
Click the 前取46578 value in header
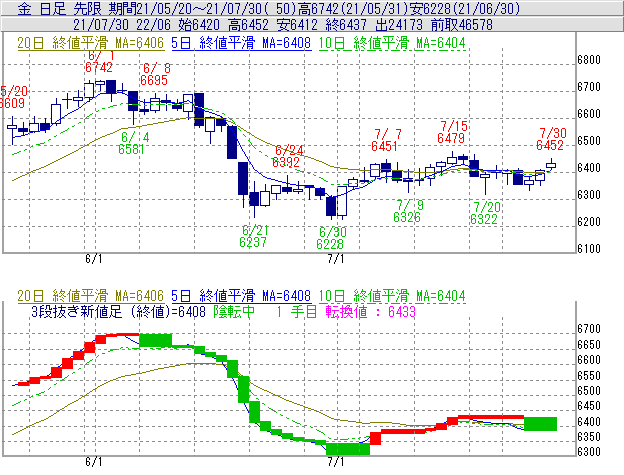[x=462, y=25]
